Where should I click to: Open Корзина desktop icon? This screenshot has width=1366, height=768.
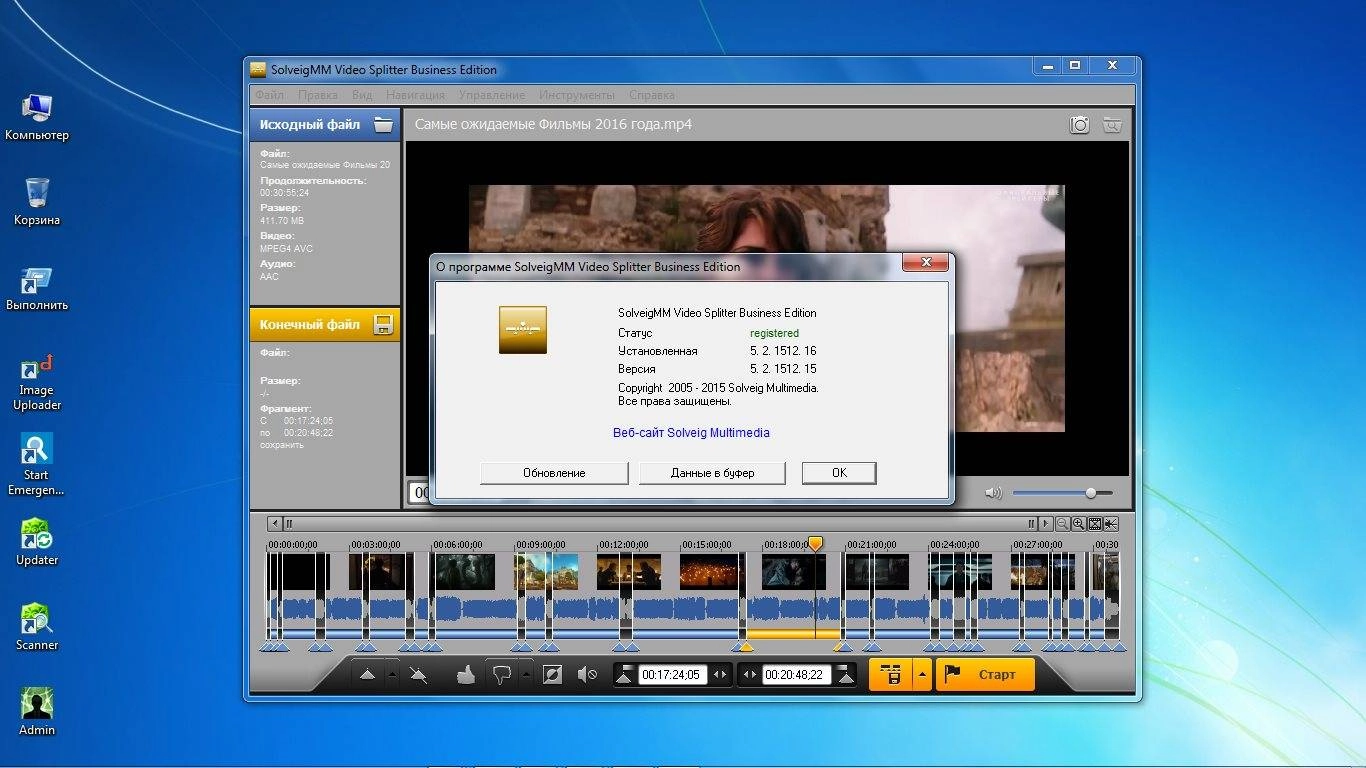coord(37,202)
